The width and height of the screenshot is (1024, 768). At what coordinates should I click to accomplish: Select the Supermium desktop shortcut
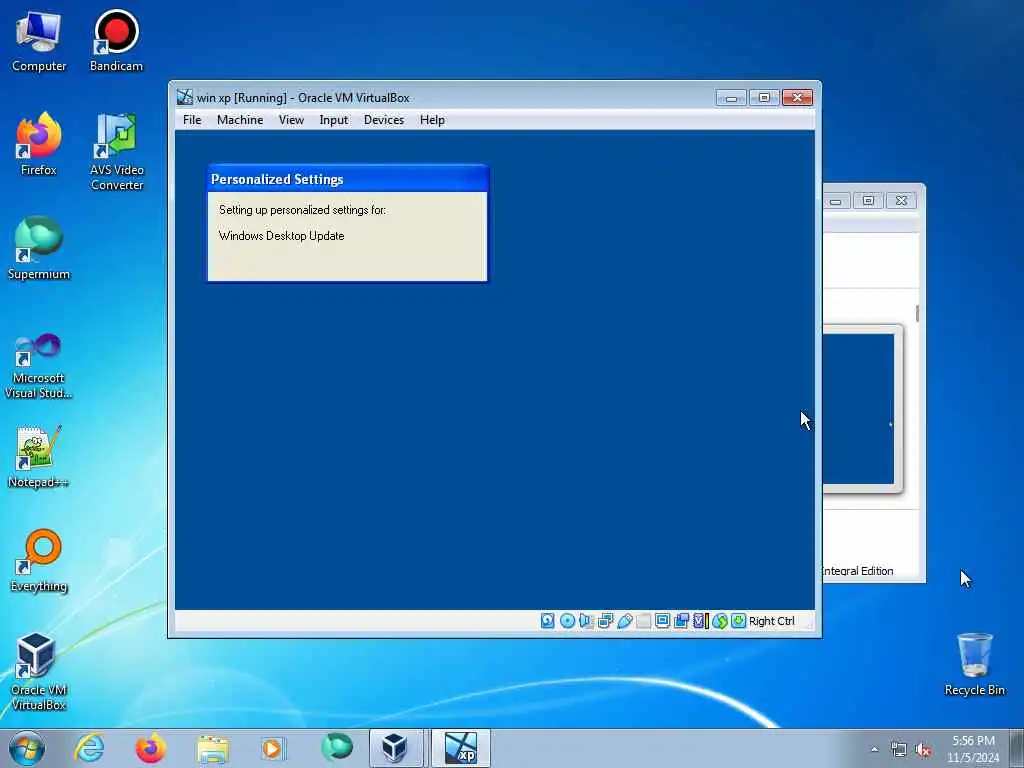39,249
